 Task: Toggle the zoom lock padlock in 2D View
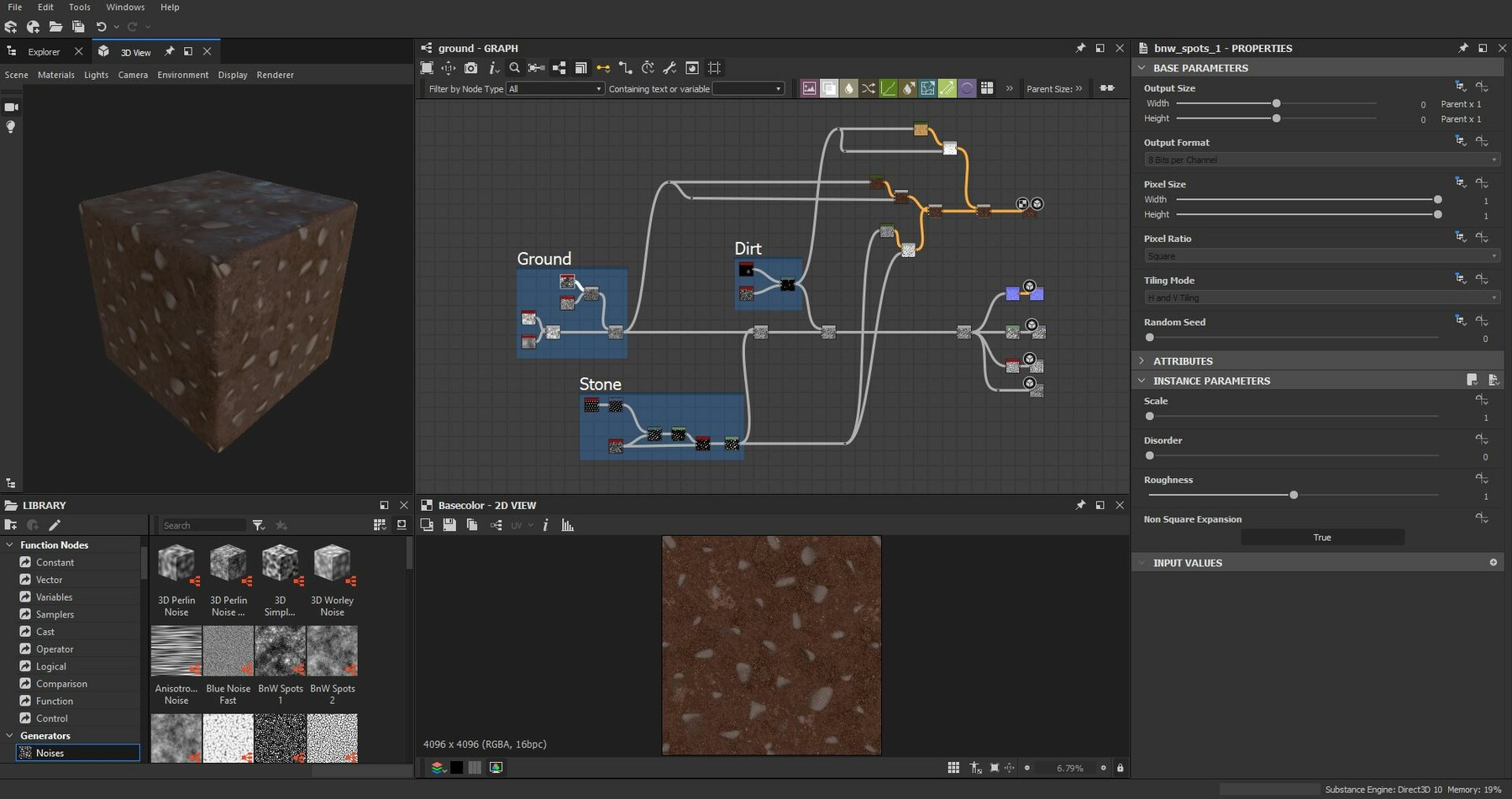(1120, 768)
